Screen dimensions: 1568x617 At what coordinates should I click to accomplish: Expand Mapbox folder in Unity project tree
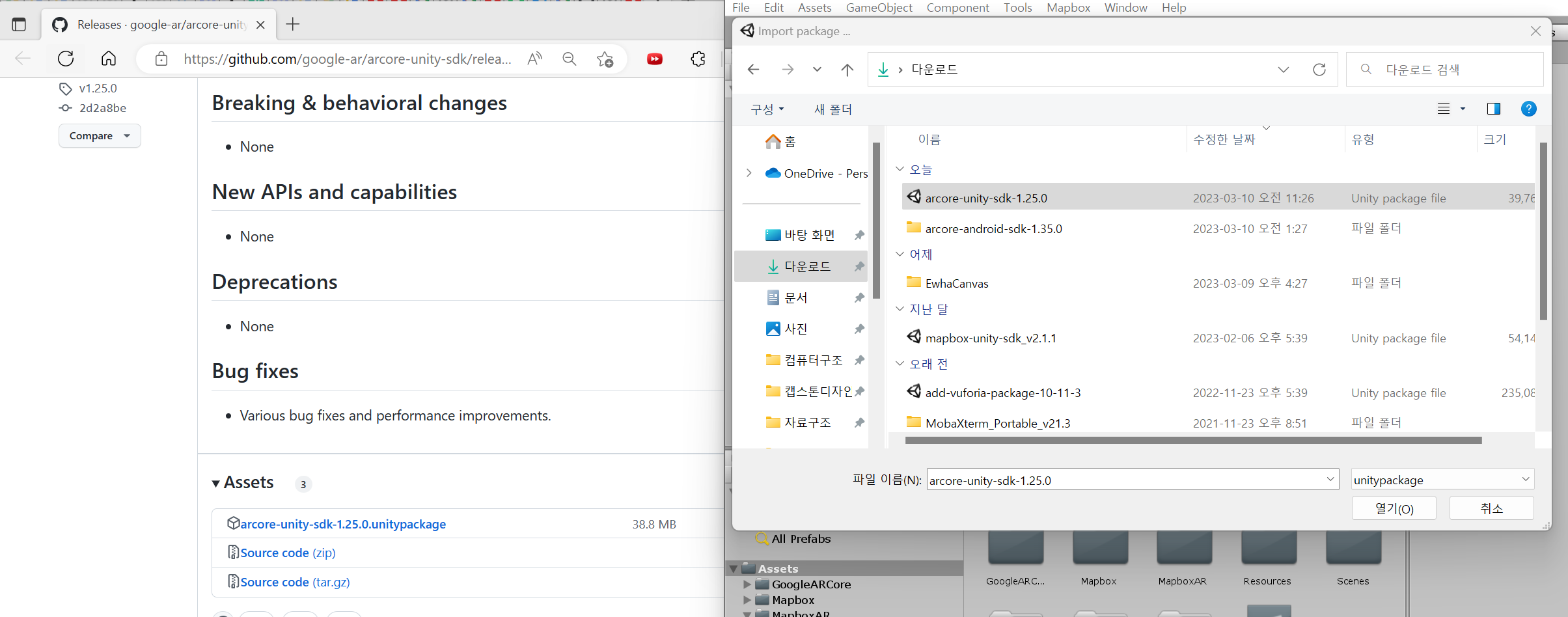point(747,600)
